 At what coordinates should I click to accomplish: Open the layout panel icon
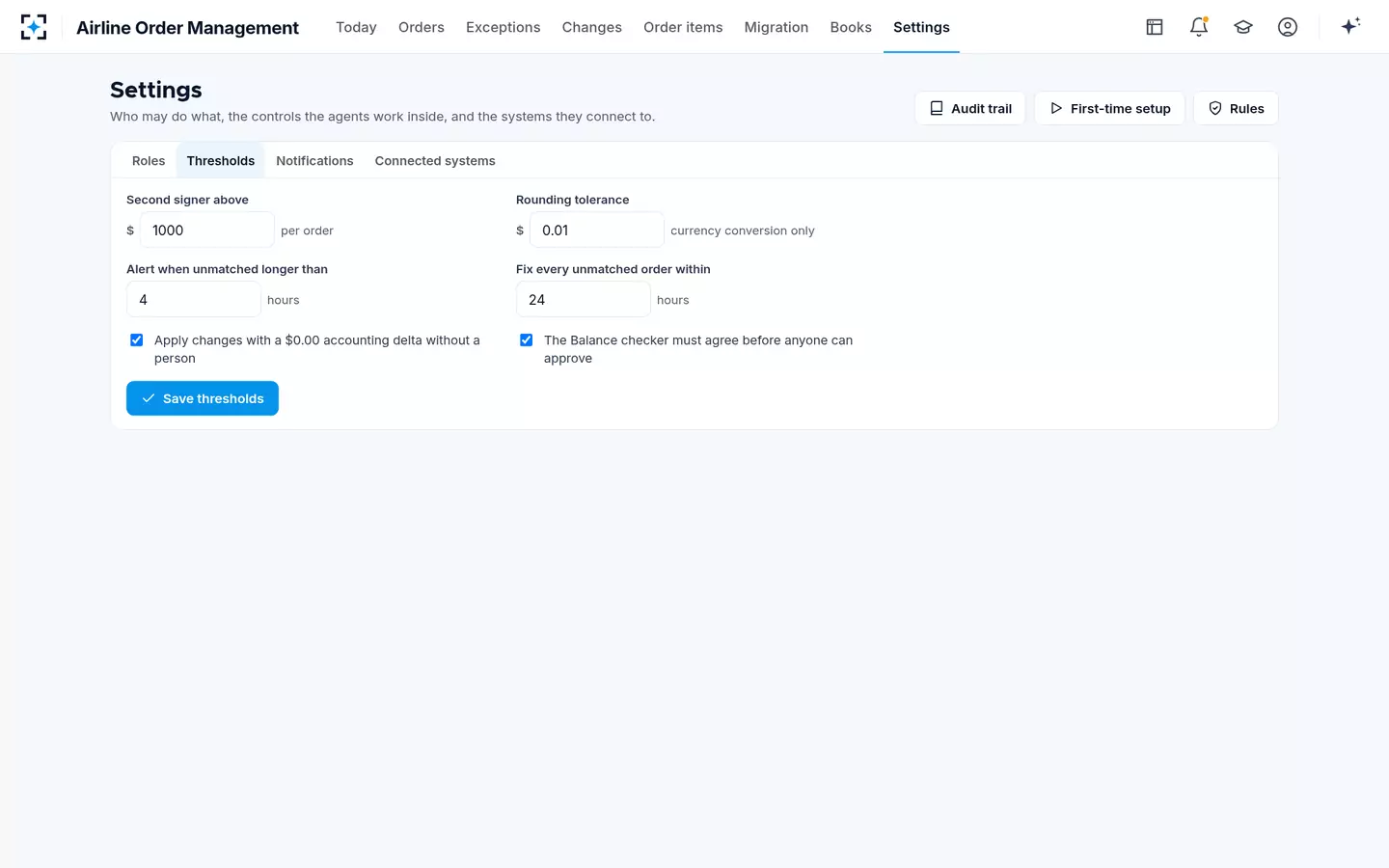[x=1155, y=27]
